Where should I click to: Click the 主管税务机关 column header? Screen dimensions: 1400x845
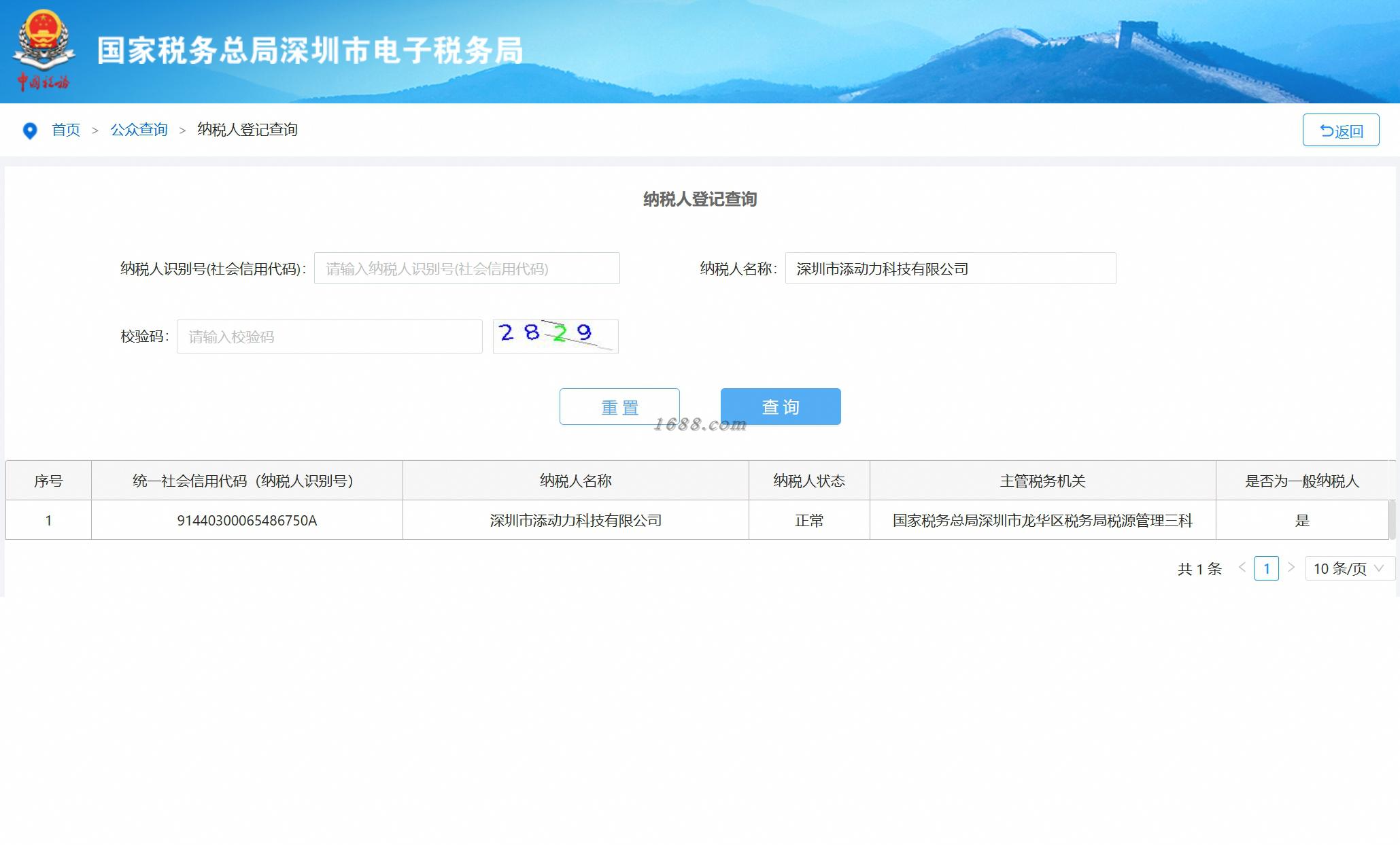pyautogui.click(x=1042, y=481)
